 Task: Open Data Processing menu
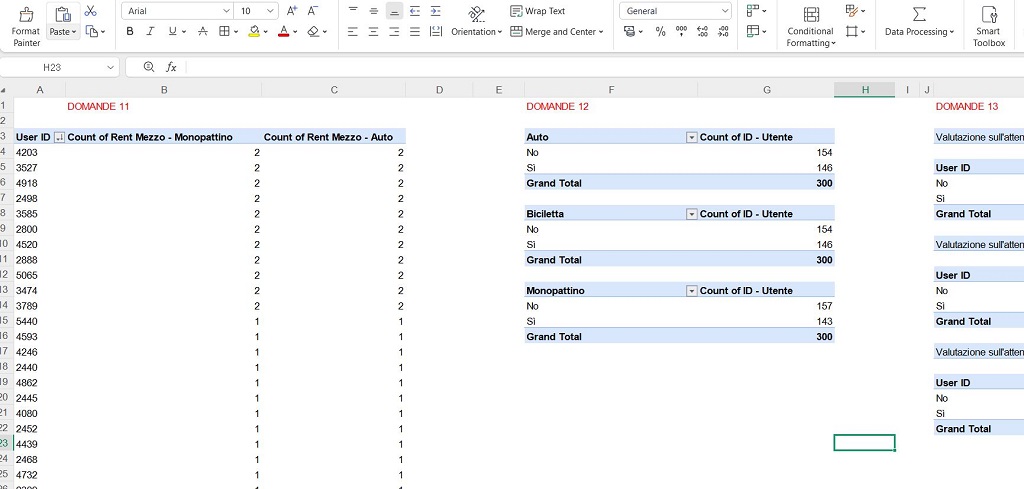pos(919,22)
